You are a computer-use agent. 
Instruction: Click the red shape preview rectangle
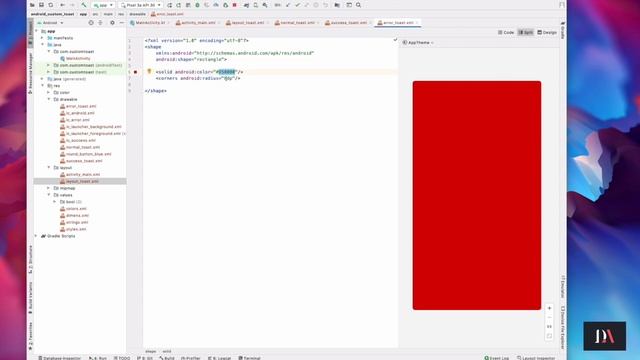pyautogui.click(x=477, y=195)
